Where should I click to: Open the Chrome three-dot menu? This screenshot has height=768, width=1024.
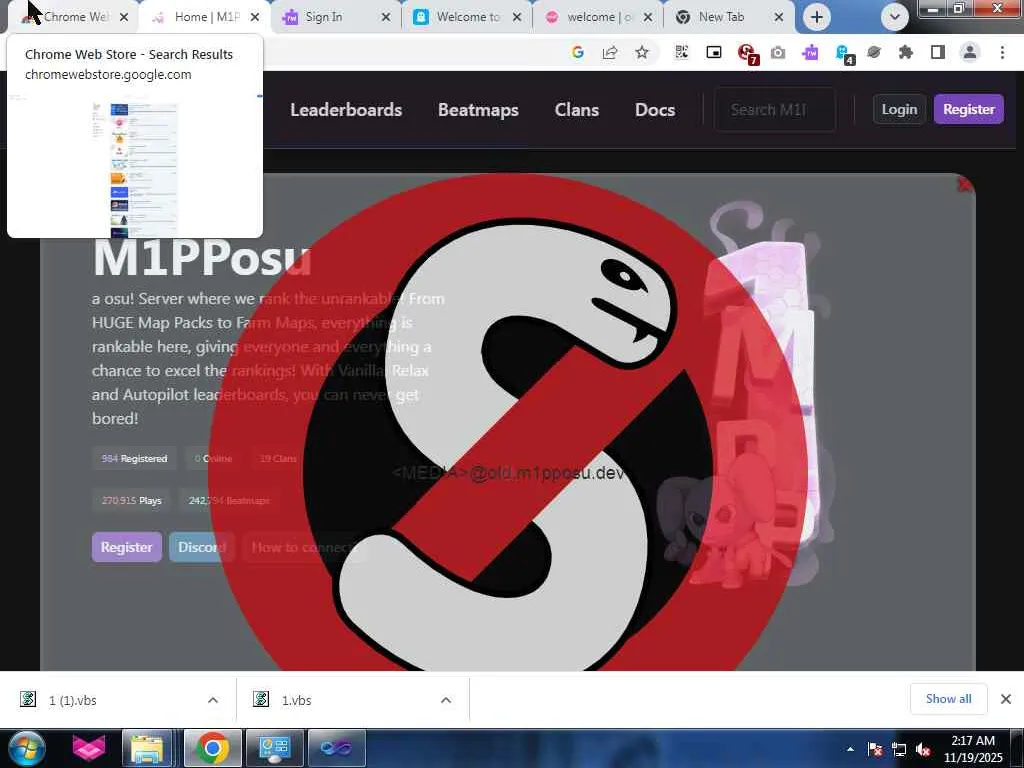1002,52
